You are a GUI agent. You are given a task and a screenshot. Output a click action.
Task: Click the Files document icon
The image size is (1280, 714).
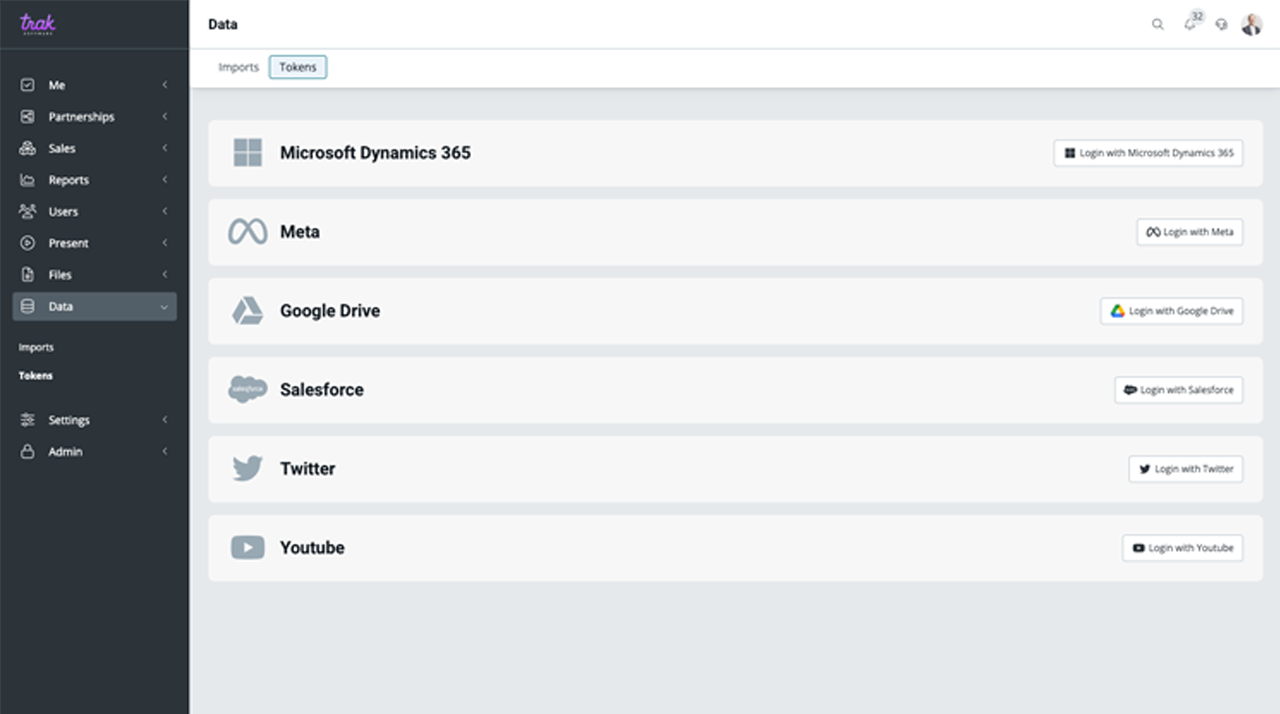pyautogui.click(x=28, y=274)
